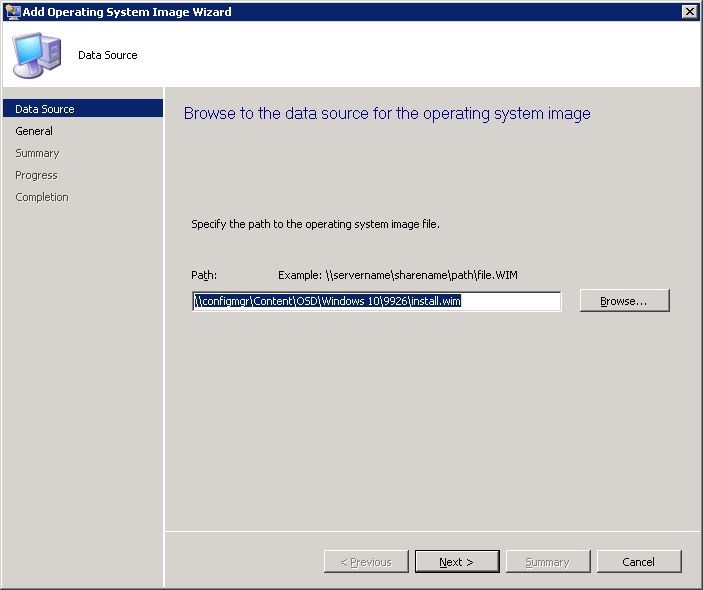This screenshot has height=590, width=703.
Task: Click the Summary button in the bottom row
Action: [547, 562]
